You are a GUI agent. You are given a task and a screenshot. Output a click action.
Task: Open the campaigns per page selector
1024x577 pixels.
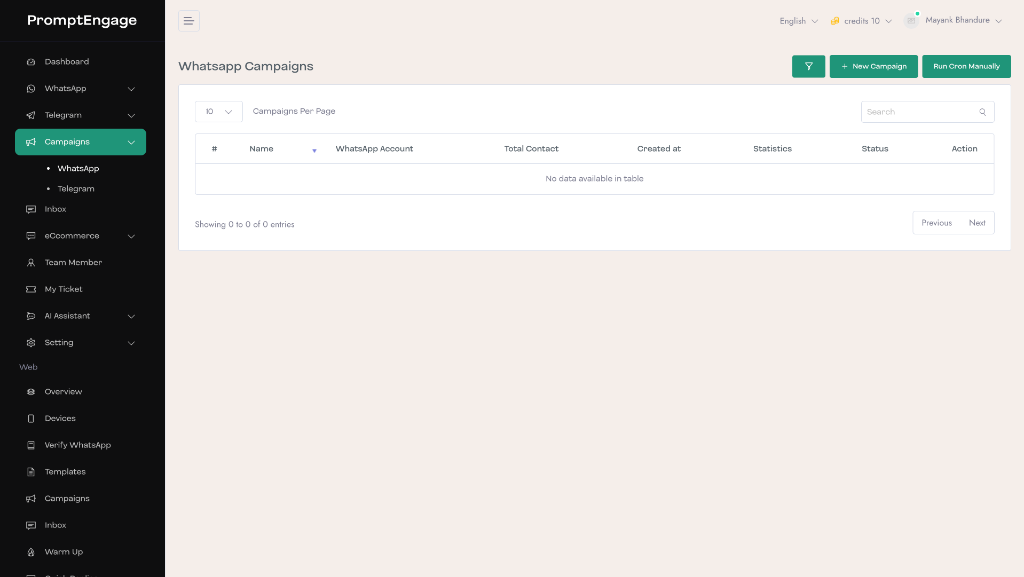pyautogui.click(x=219, y=112)
